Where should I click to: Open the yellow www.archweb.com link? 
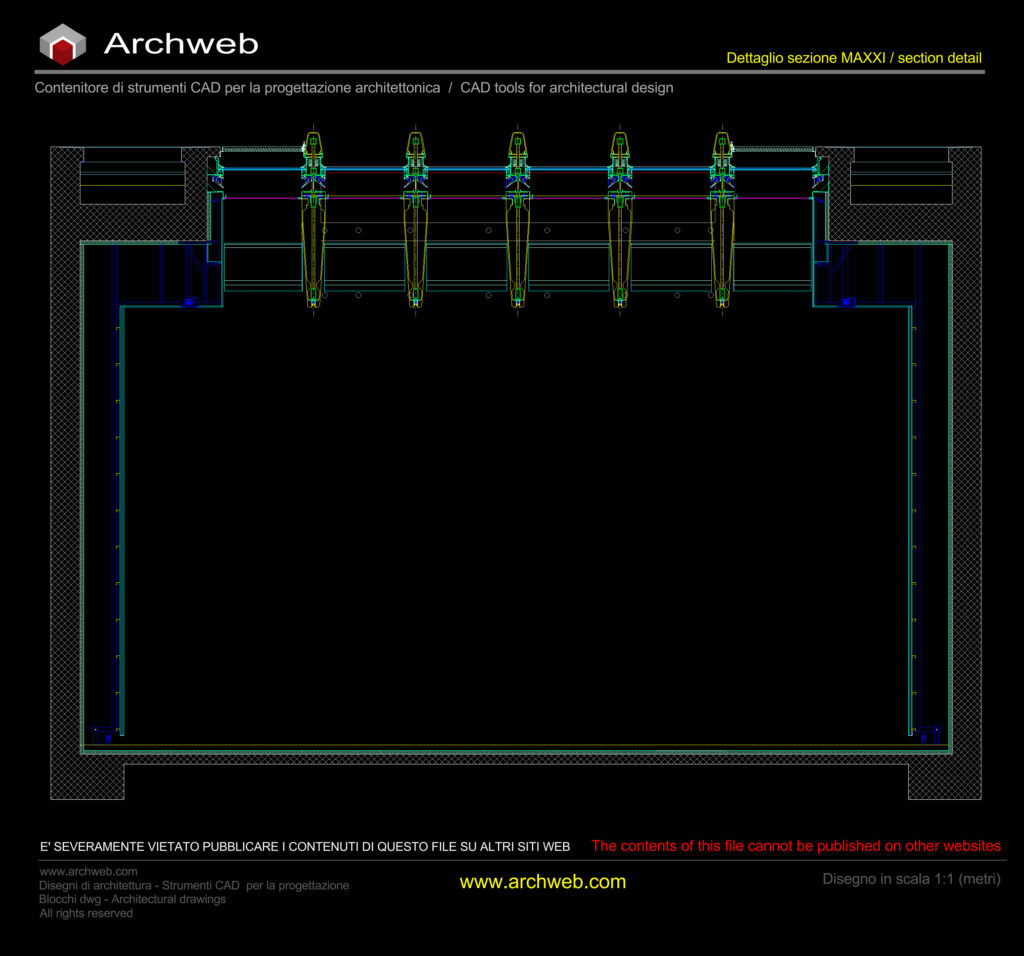(x=542, y=882)
